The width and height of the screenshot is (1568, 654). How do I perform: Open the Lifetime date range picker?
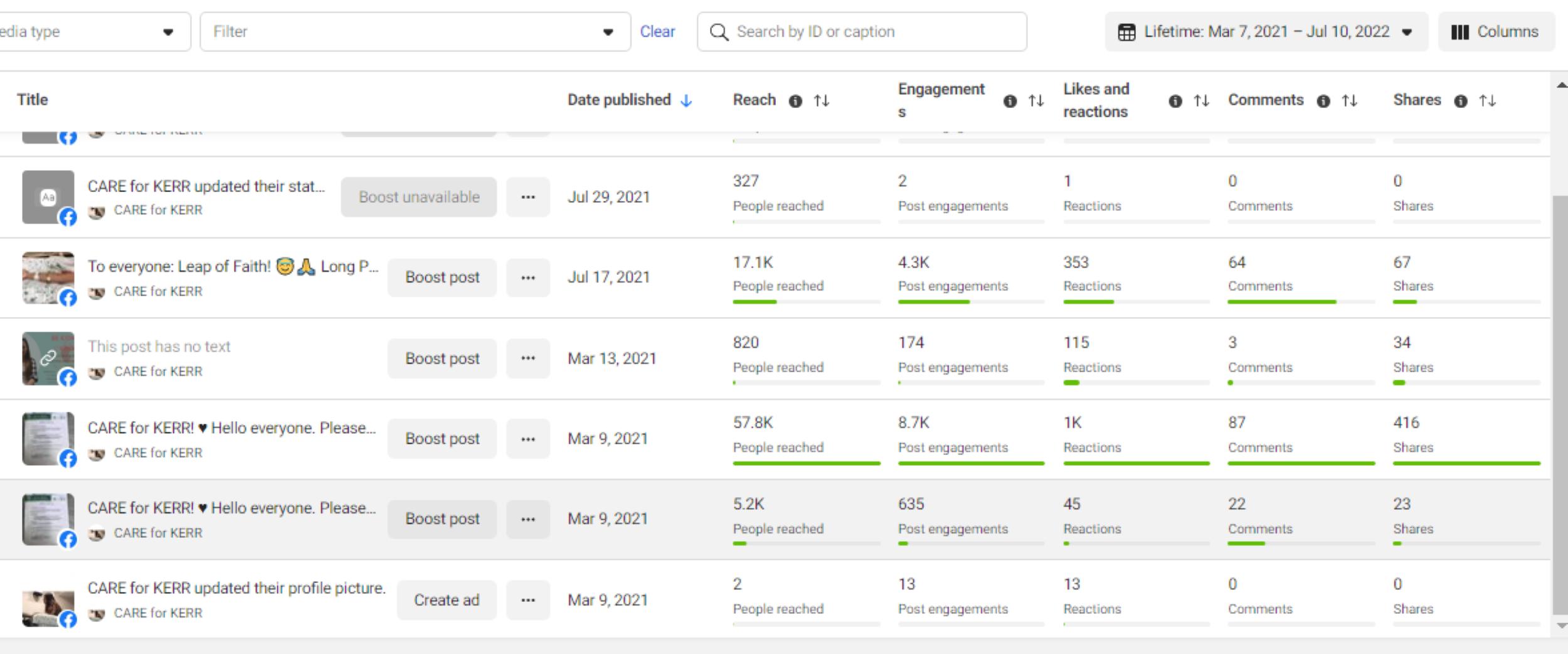tap(1266, 31)
